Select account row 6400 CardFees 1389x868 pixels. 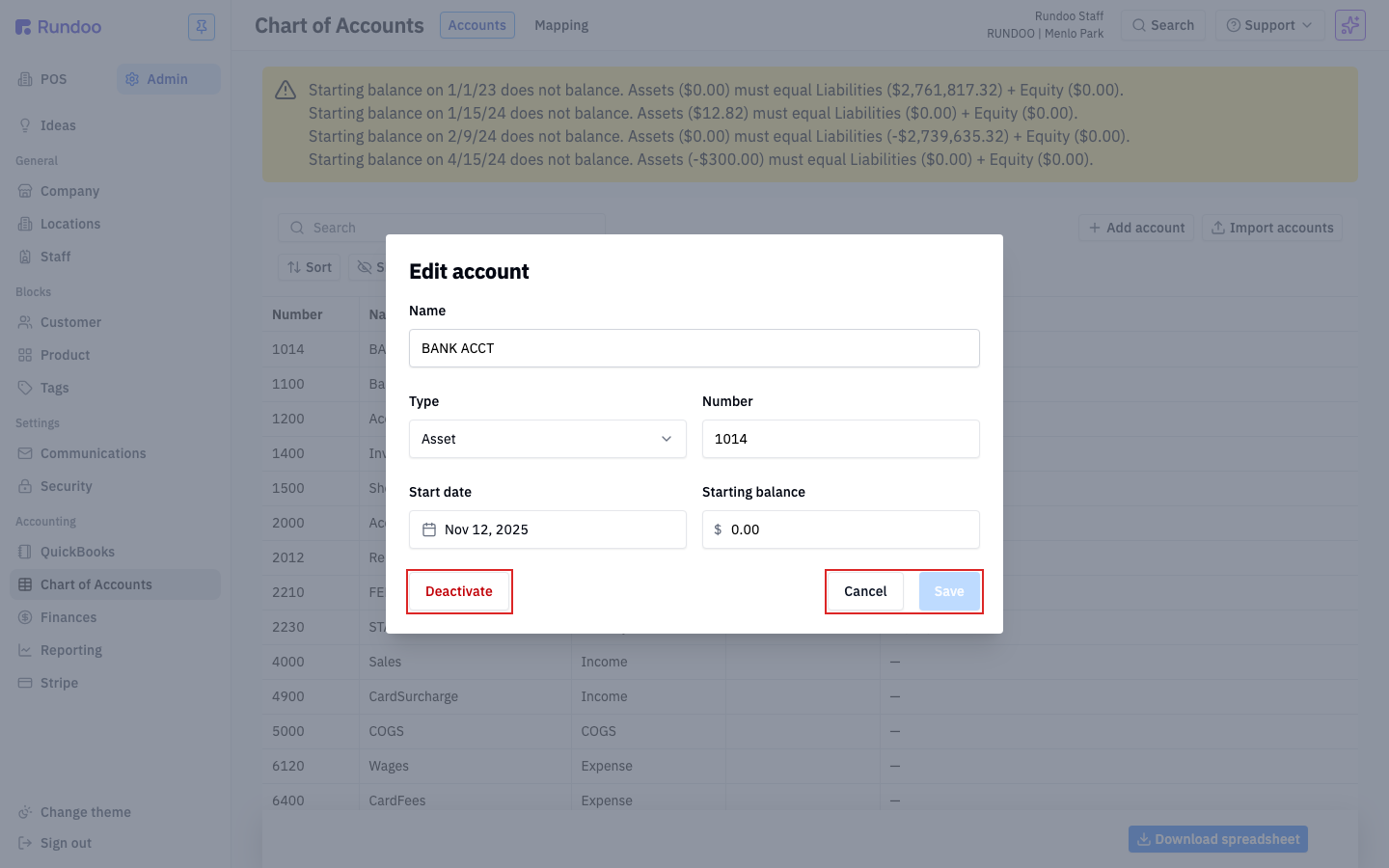(810, 800)
